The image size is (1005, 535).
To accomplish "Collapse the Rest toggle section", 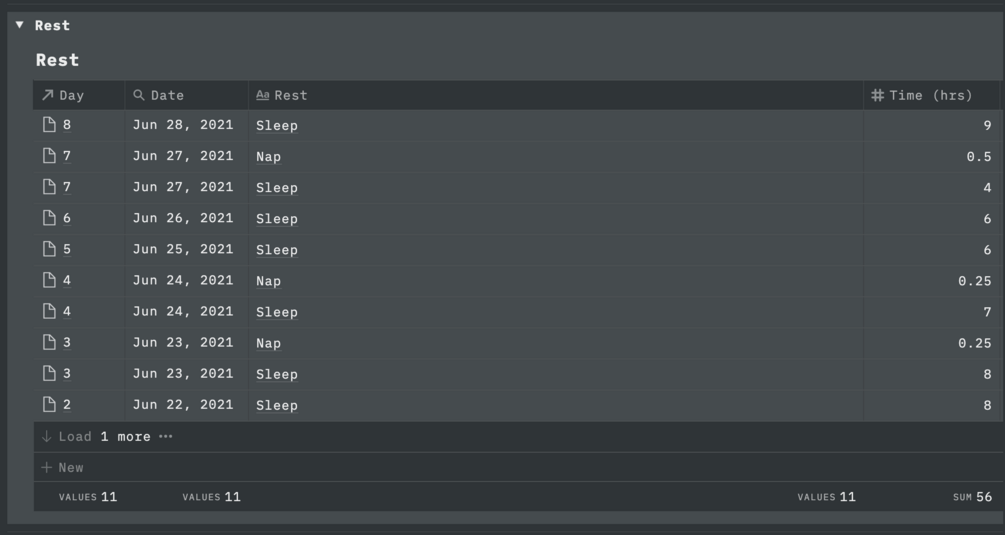I will pos(19,25).
